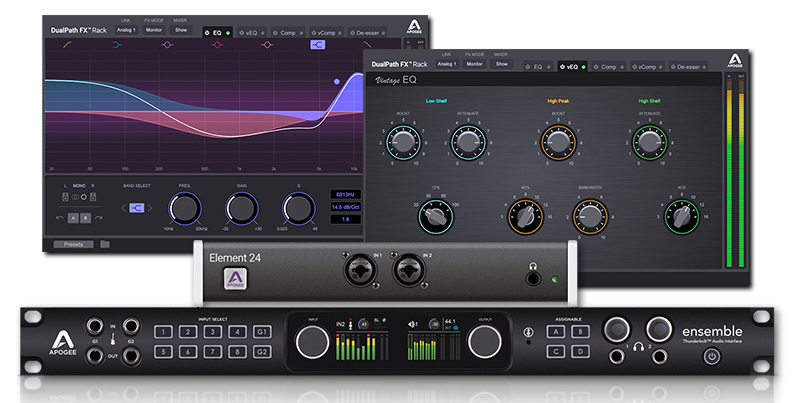Toggle De-esser power icon in Vintage EQ window
800x403 pixels.
coord(672,67)
